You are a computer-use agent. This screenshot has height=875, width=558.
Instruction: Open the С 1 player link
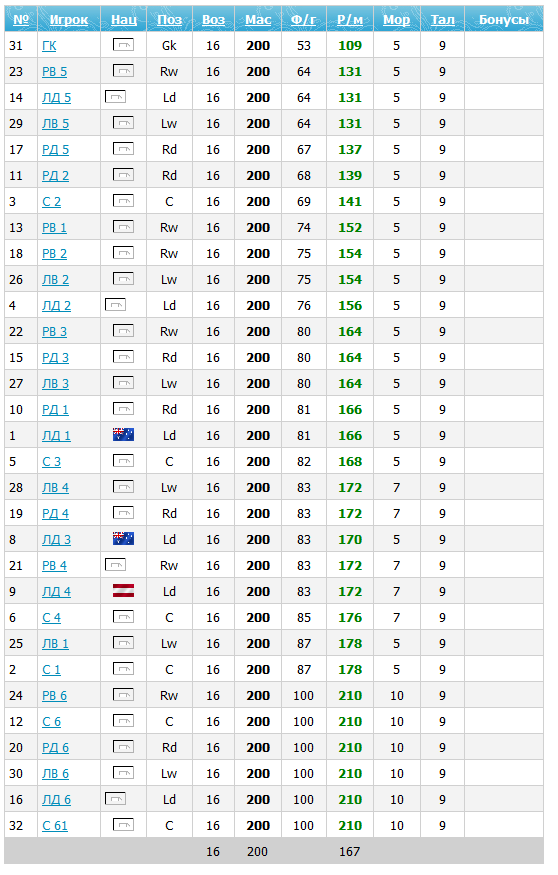(51, 670)
